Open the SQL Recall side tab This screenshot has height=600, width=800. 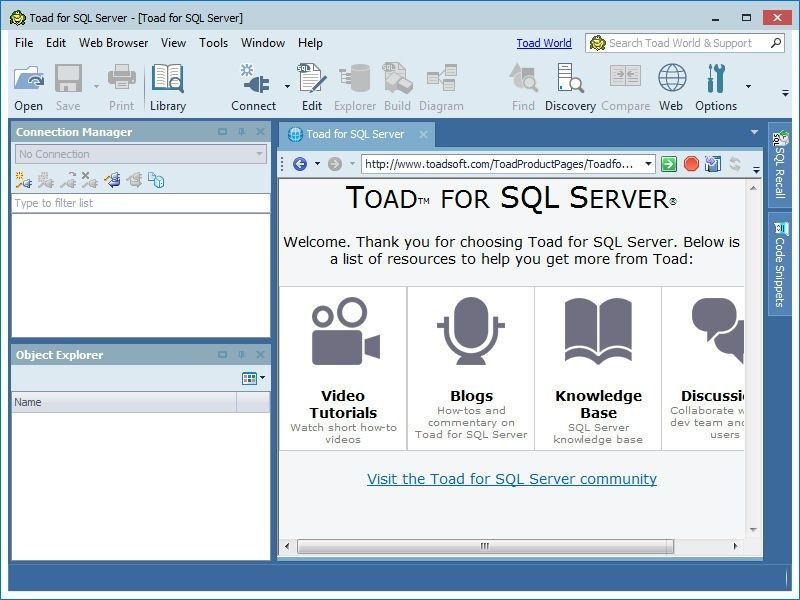click(780, 164)
